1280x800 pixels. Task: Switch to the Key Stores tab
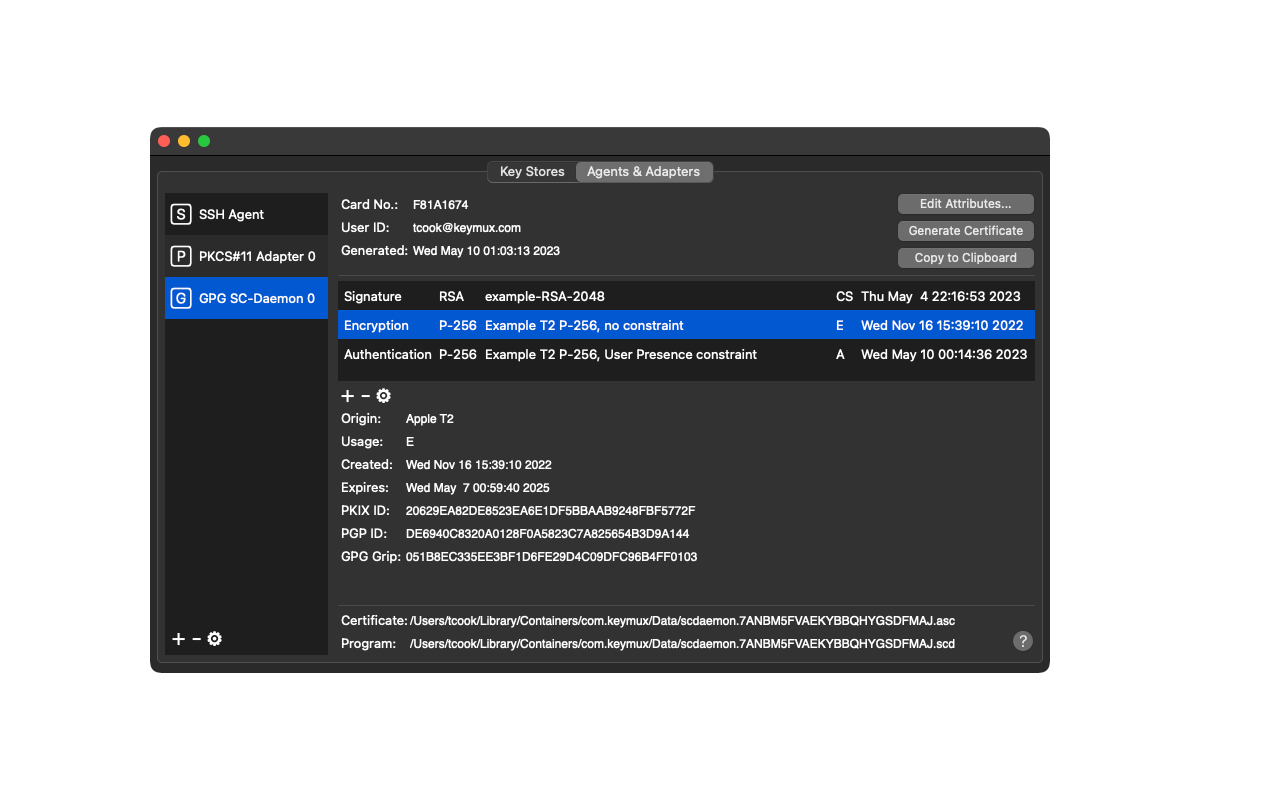pos(532,171)
